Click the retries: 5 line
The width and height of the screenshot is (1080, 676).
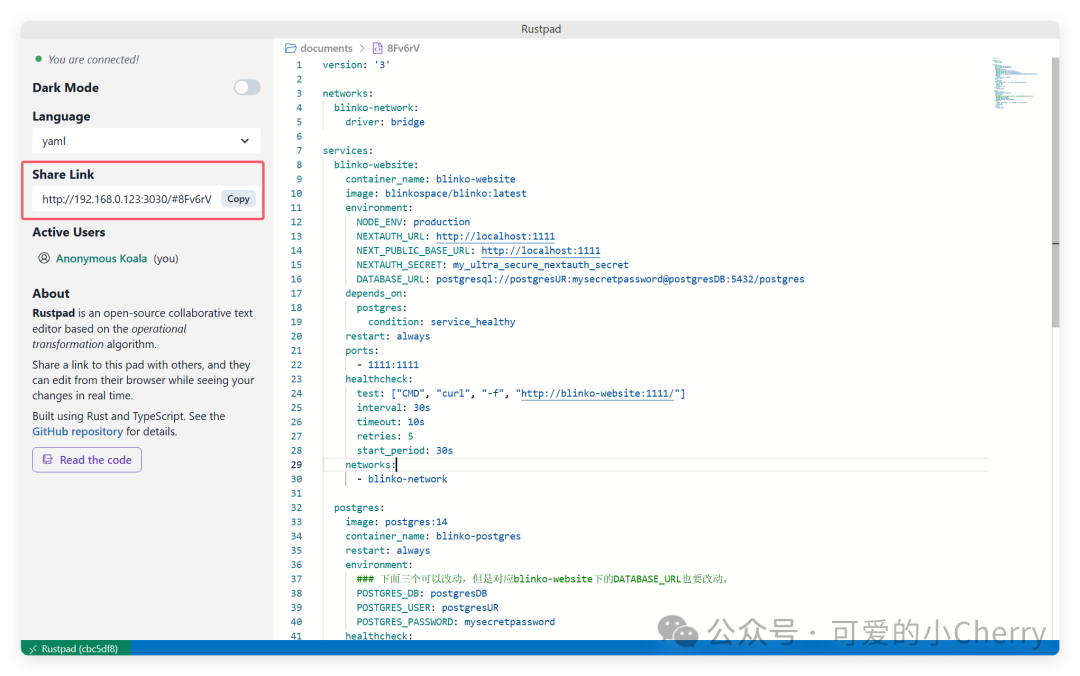click(384, 436)
